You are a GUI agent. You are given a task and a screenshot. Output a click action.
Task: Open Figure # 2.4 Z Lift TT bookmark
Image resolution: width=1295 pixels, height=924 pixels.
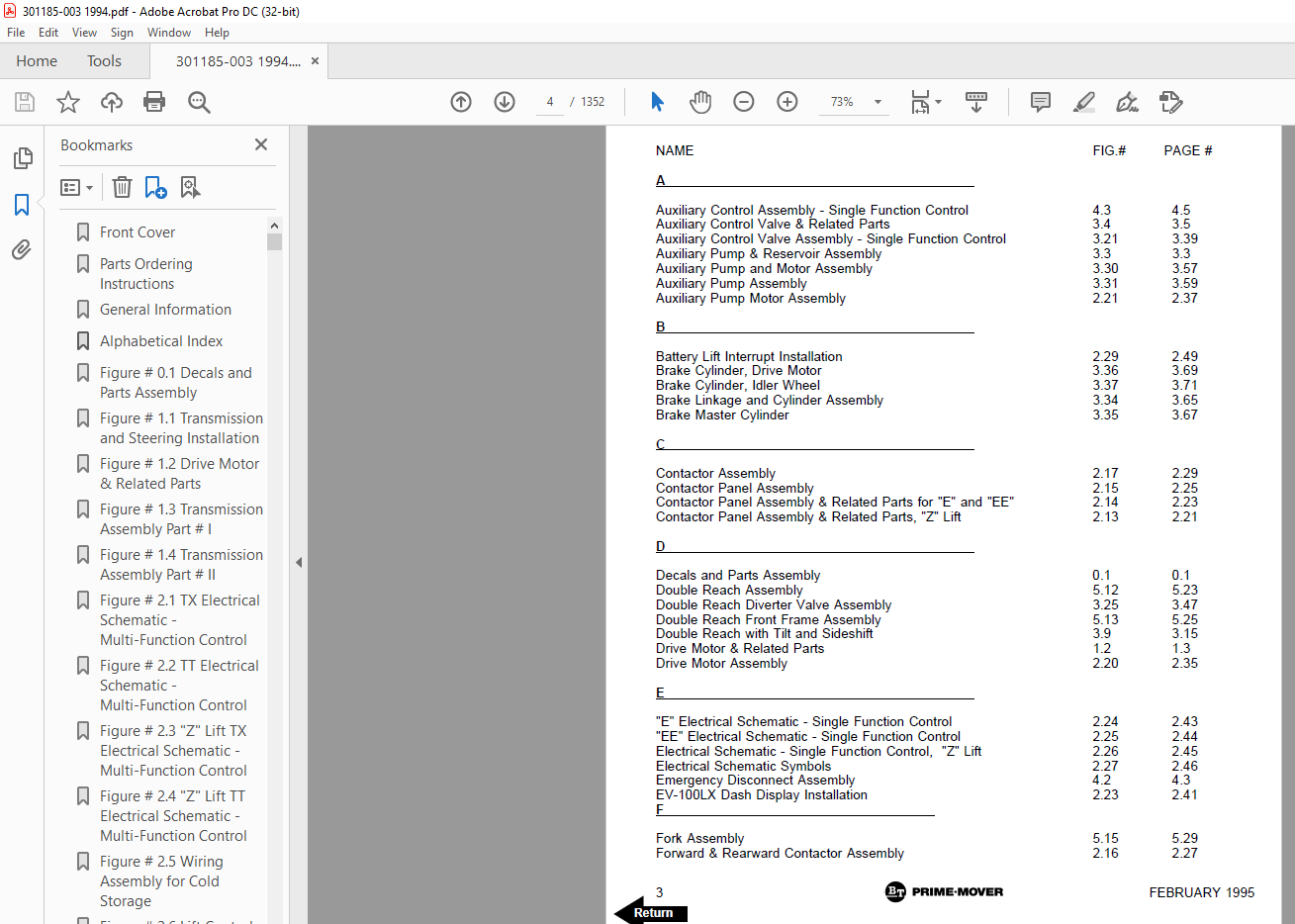173,816
